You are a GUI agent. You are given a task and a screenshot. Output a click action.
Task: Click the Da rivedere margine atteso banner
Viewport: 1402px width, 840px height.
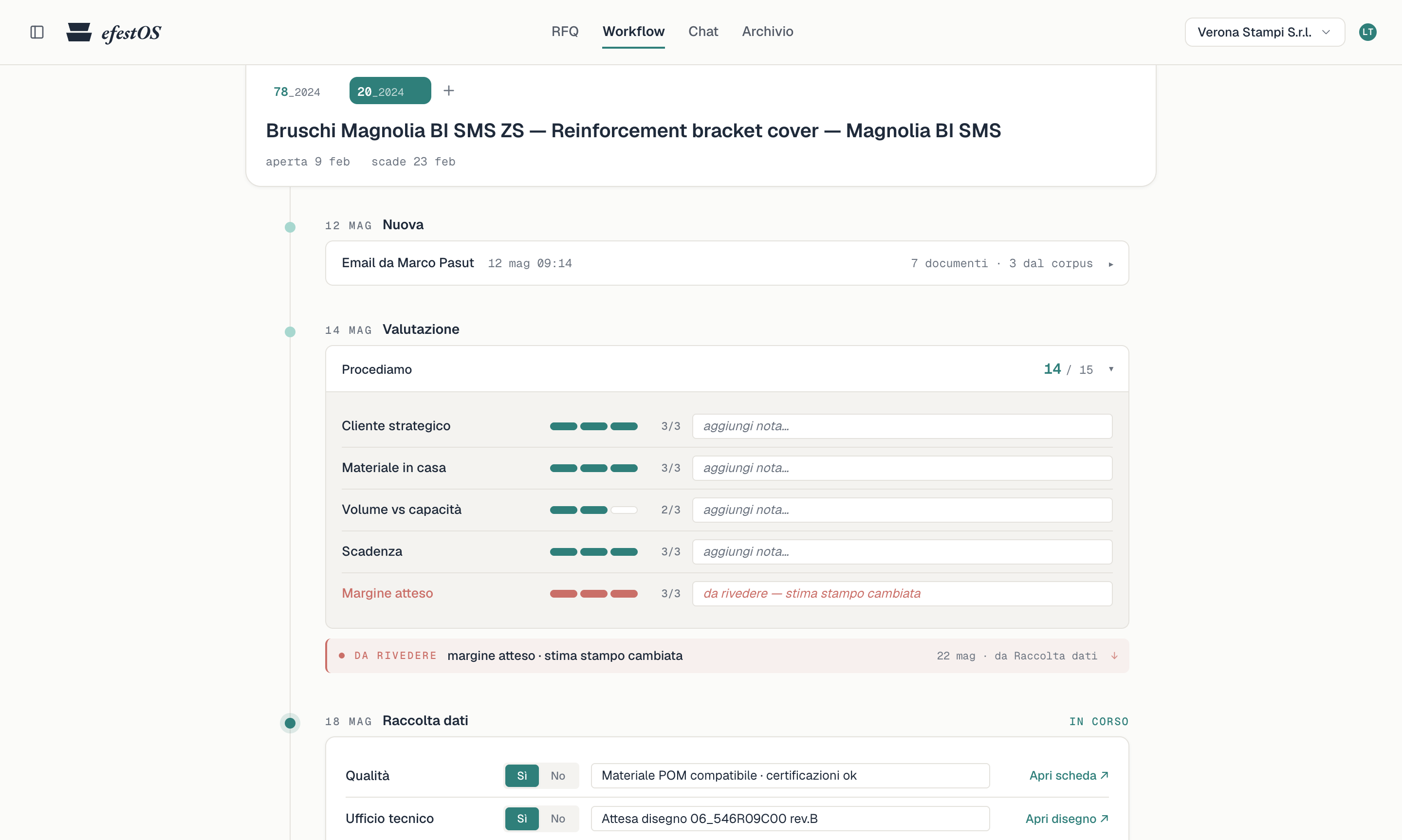coord(726,656)
